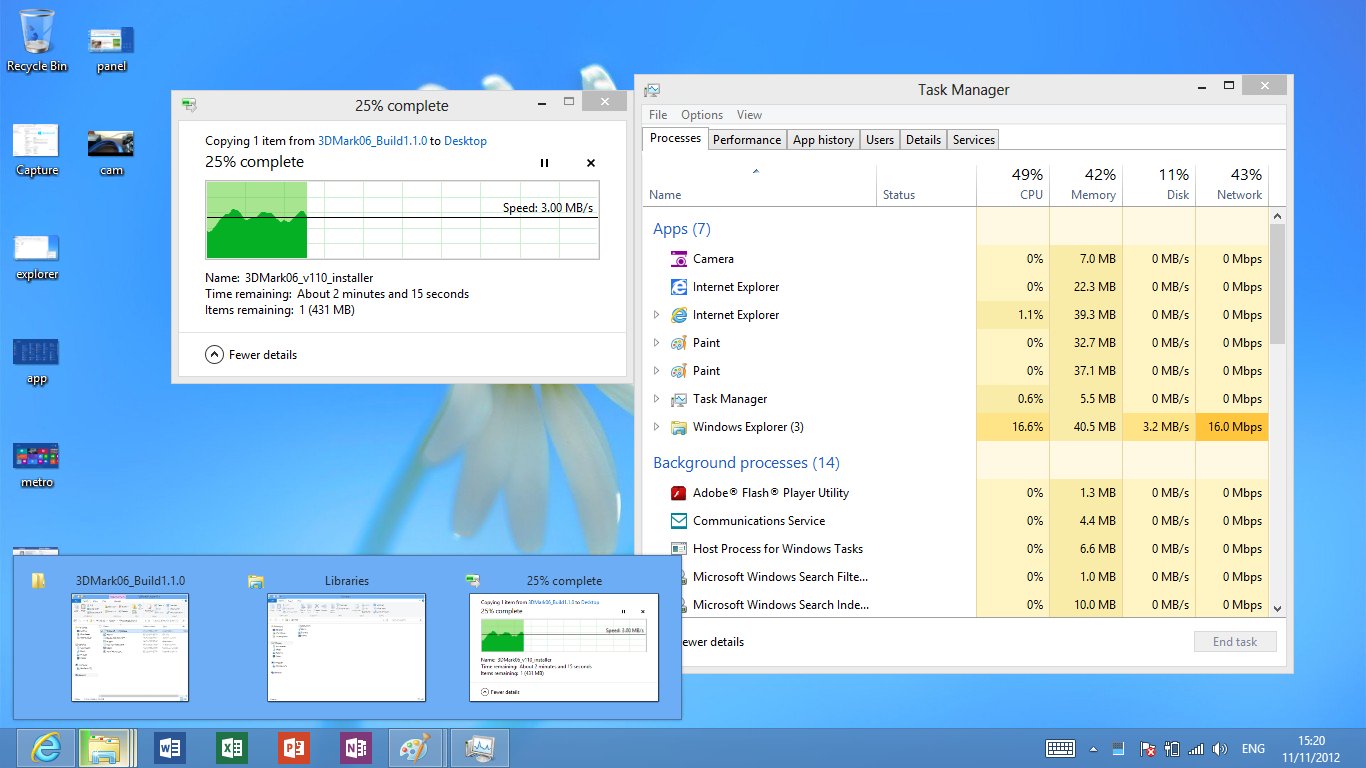The height and width of the screenshot is (768, 1366).
Task: Launch Excel from the taskbar
Action: point(232,748)
